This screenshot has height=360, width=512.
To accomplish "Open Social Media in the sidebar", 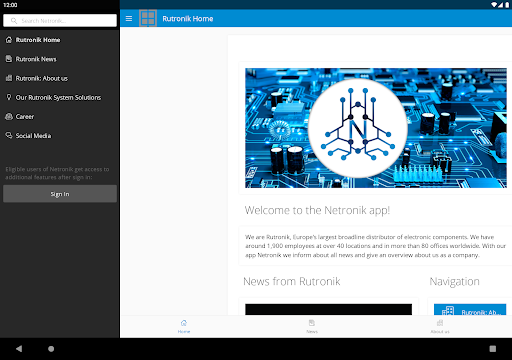I will [60, 136].
